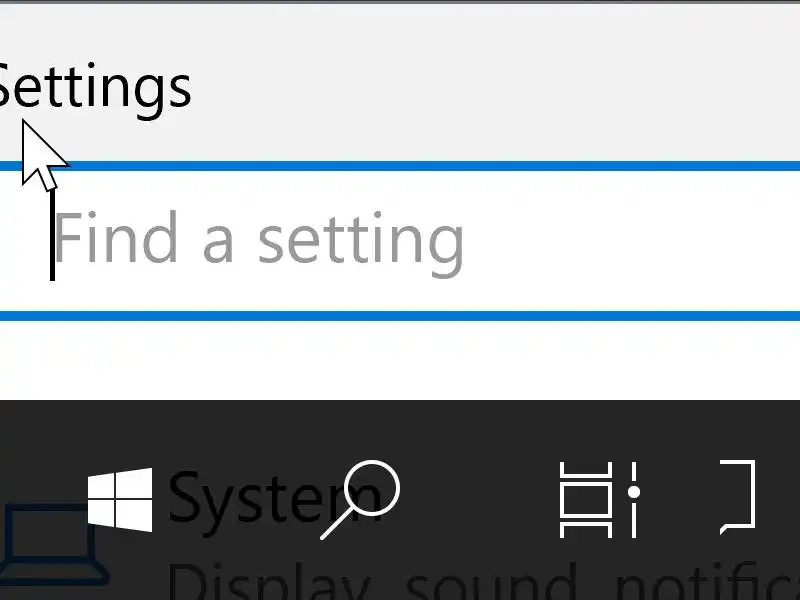Screen dimensions: 800x600
Task: Click white area below the search box
Action: click(x=400, y=360)
